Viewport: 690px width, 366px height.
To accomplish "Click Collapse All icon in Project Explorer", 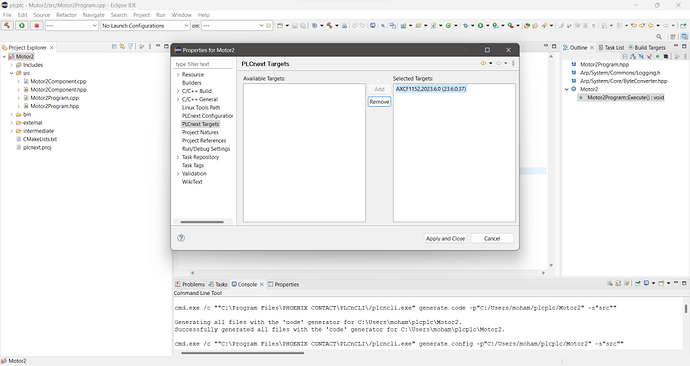I will 114,46.
